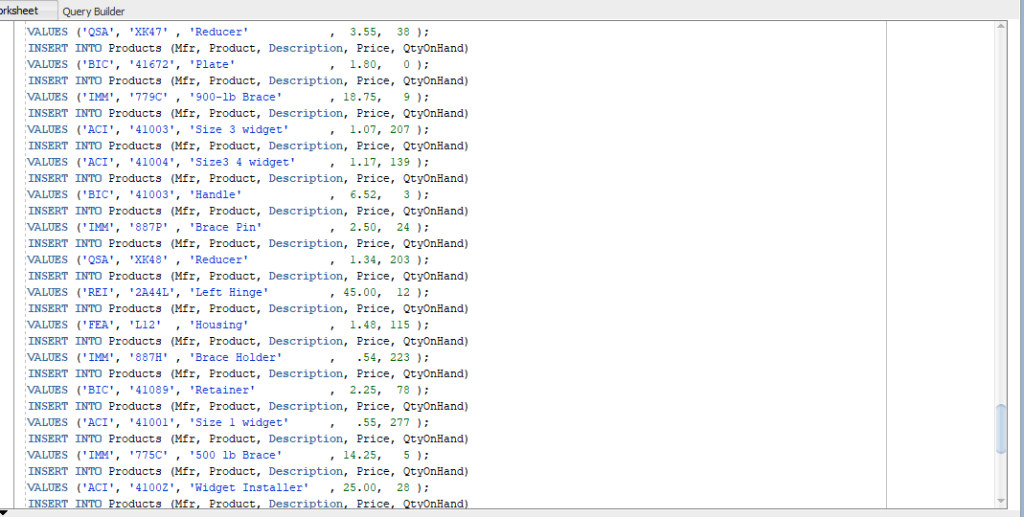The image size is (1024, 517).
Task: Click the vertical scrollbar down arrow
Action: (1000, 501)
